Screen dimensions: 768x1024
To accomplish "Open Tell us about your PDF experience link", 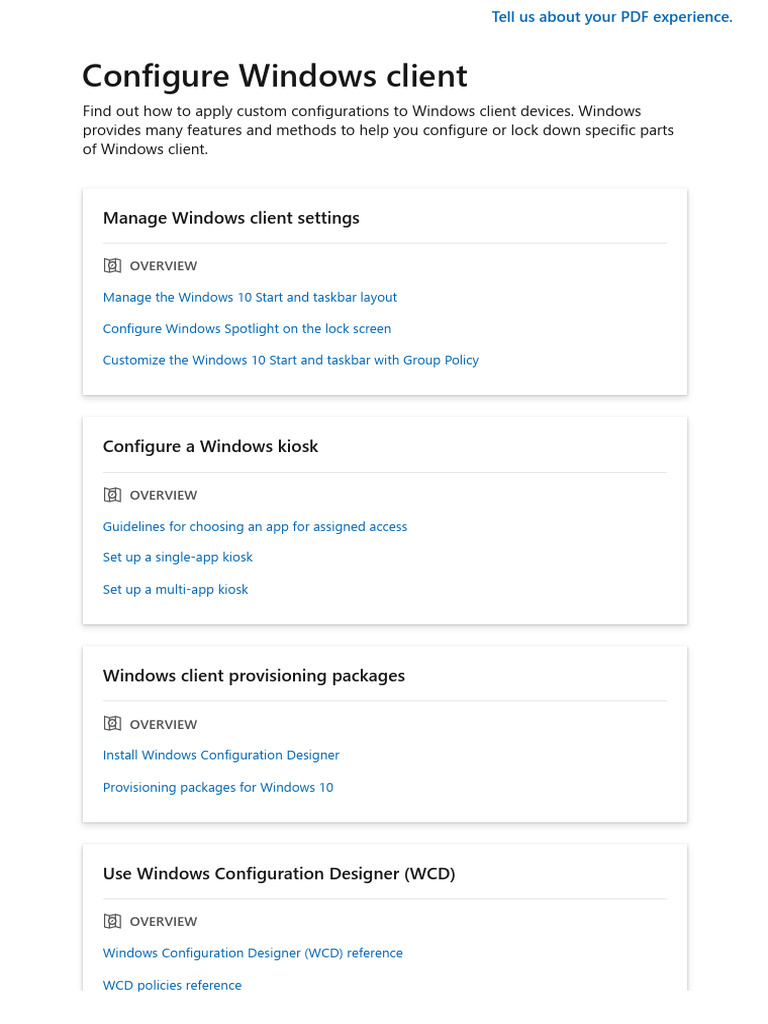I will tap(612, 17).
